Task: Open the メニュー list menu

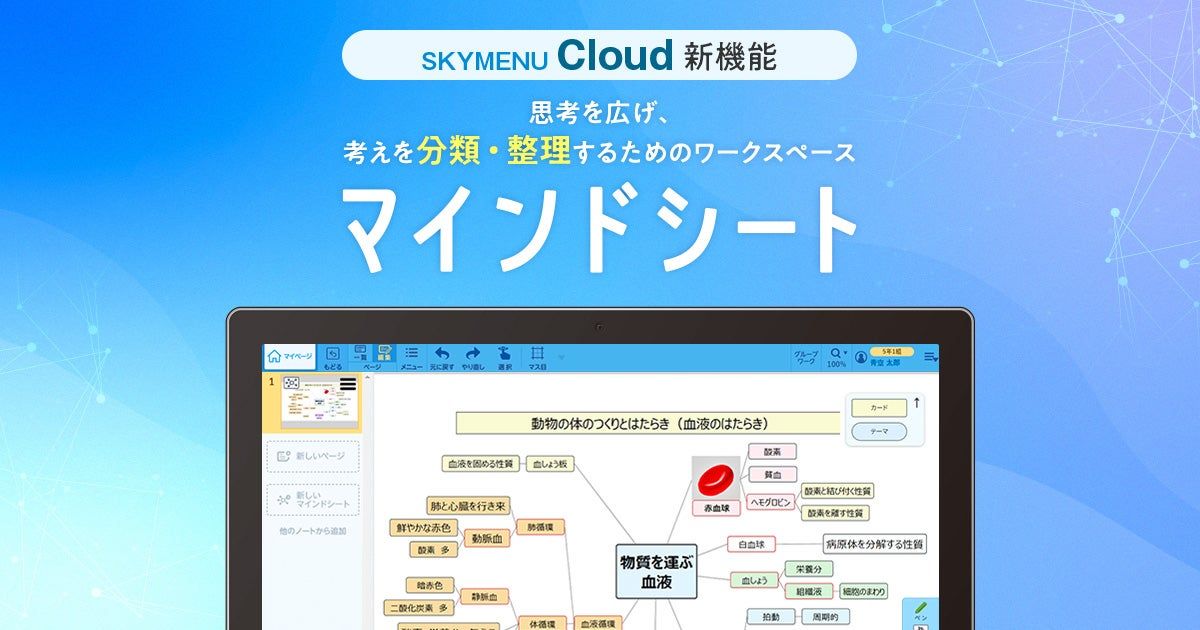Action: pos(411,358)
